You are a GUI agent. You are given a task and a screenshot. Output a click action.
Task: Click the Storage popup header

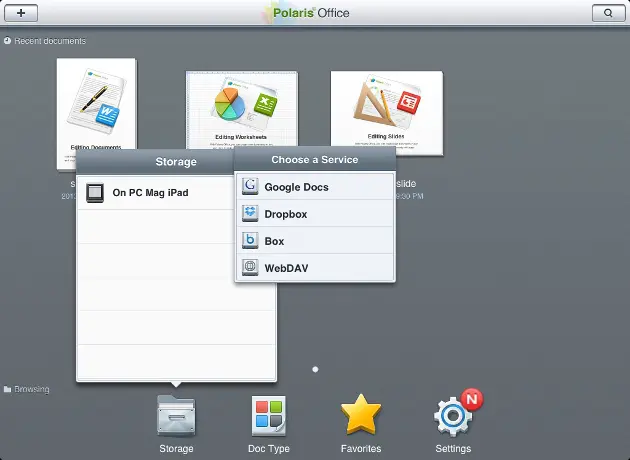tap(155, 162)
